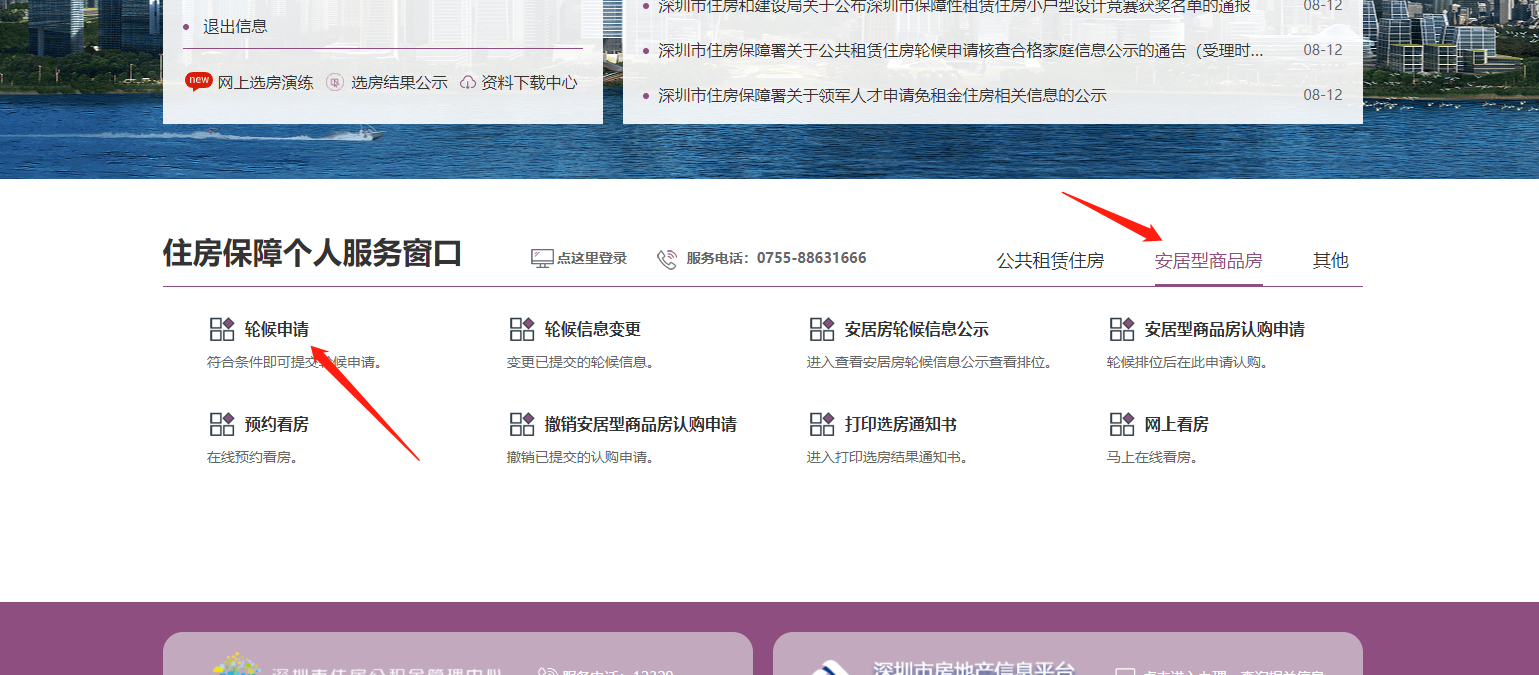The image size is (1539, 675).
Task: Open the 其他 tab
Action: click(x=1331, y=261)
